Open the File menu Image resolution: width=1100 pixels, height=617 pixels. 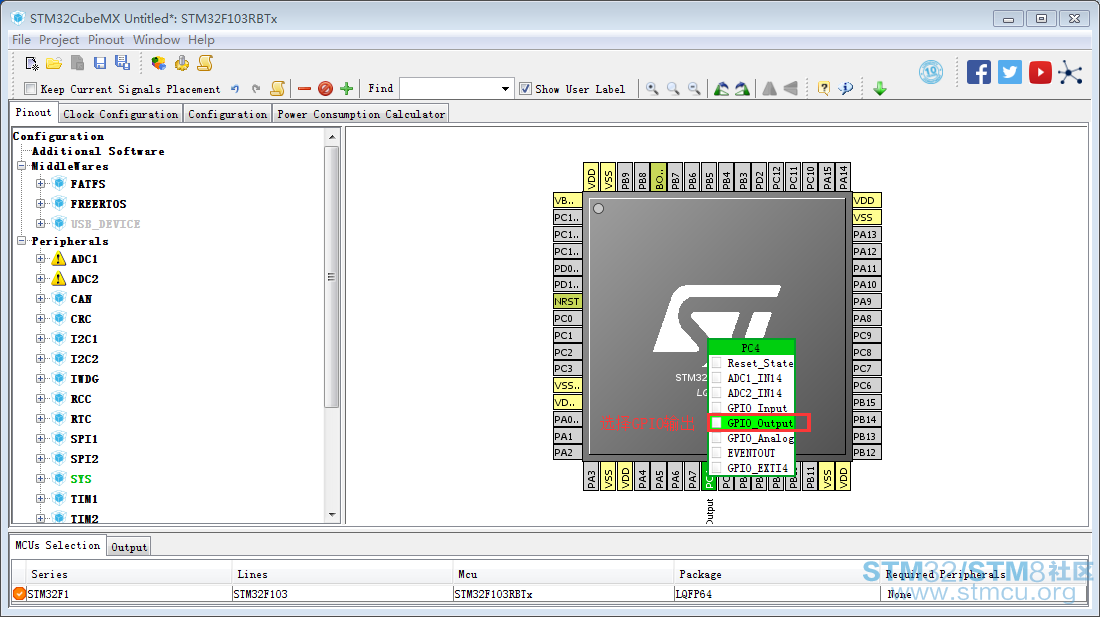pyautogui.click(x=21, y=40)
